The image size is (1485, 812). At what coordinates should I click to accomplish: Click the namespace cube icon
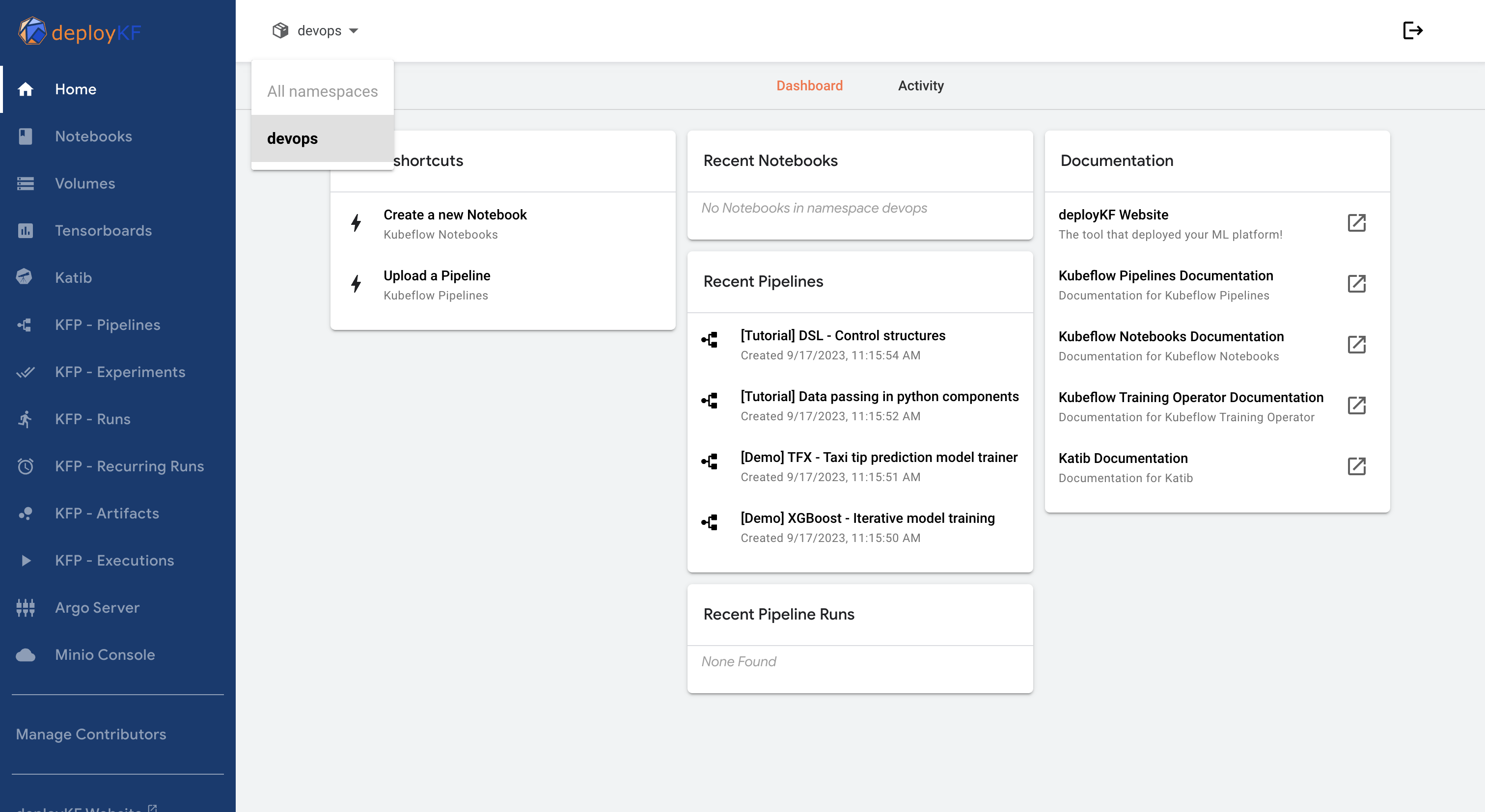(280, 30)
